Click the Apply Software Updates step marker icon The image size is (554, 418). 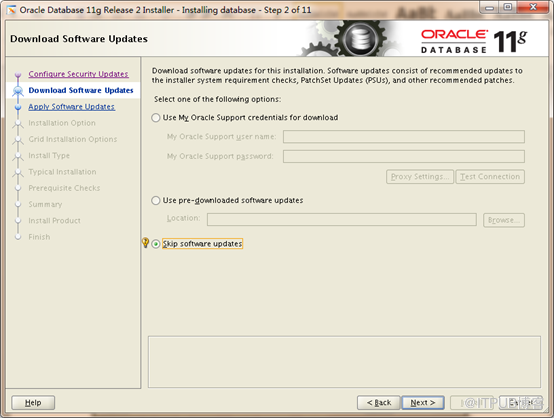coord(18,107)
